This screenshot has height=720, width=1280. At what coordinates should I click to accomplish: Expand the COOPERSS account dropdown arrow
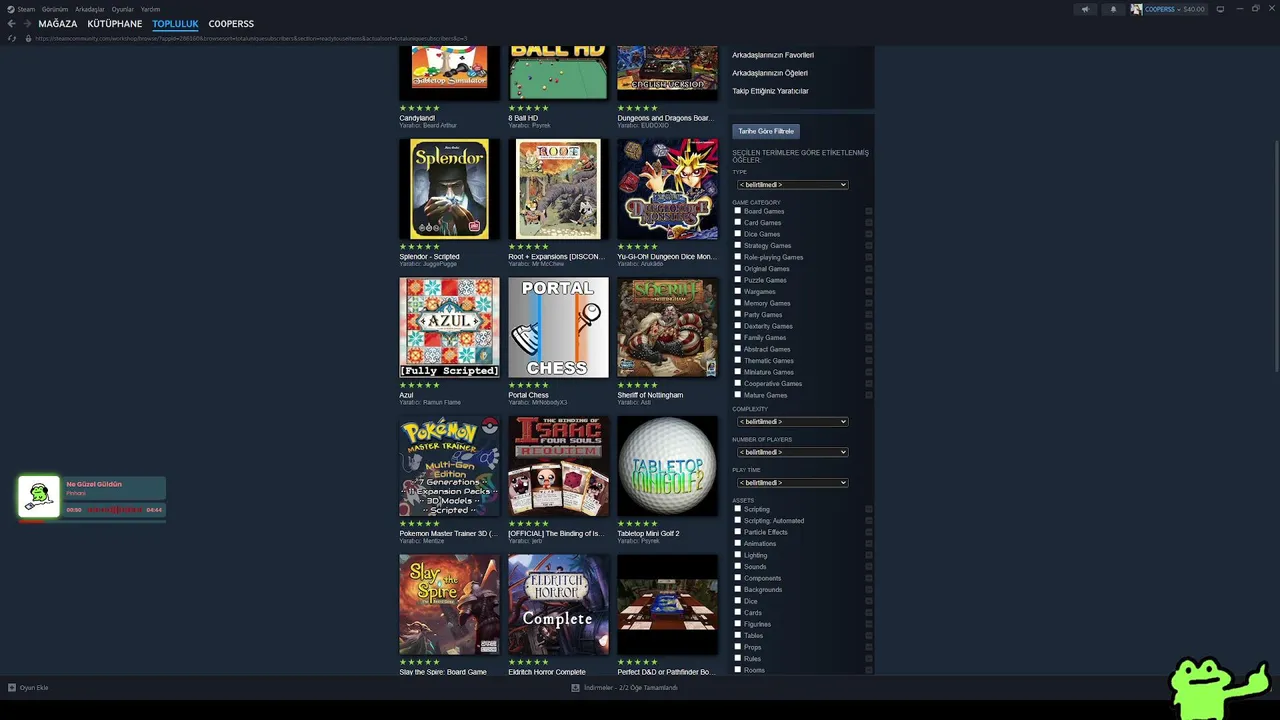click(1179, 9)
